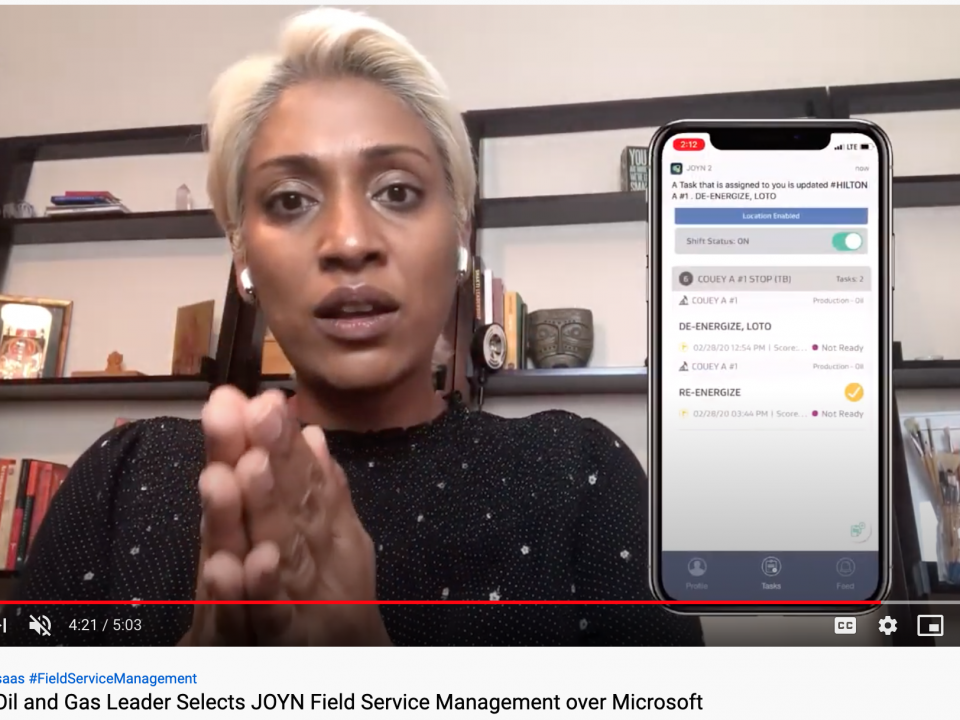Open the DE-ENERGIZE, LOTO task
This screenshot has width=960, height=720.
coord(725,326)
